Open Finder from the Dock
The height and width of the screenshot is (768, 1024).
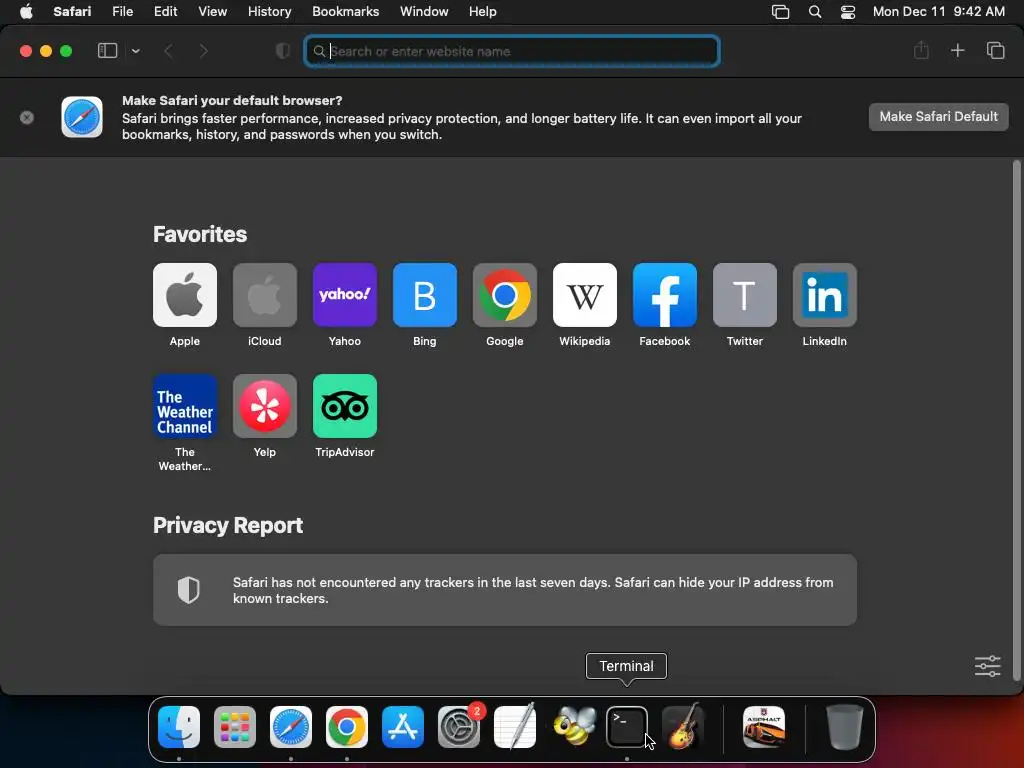pyautogui.click(x=179, y=727)
